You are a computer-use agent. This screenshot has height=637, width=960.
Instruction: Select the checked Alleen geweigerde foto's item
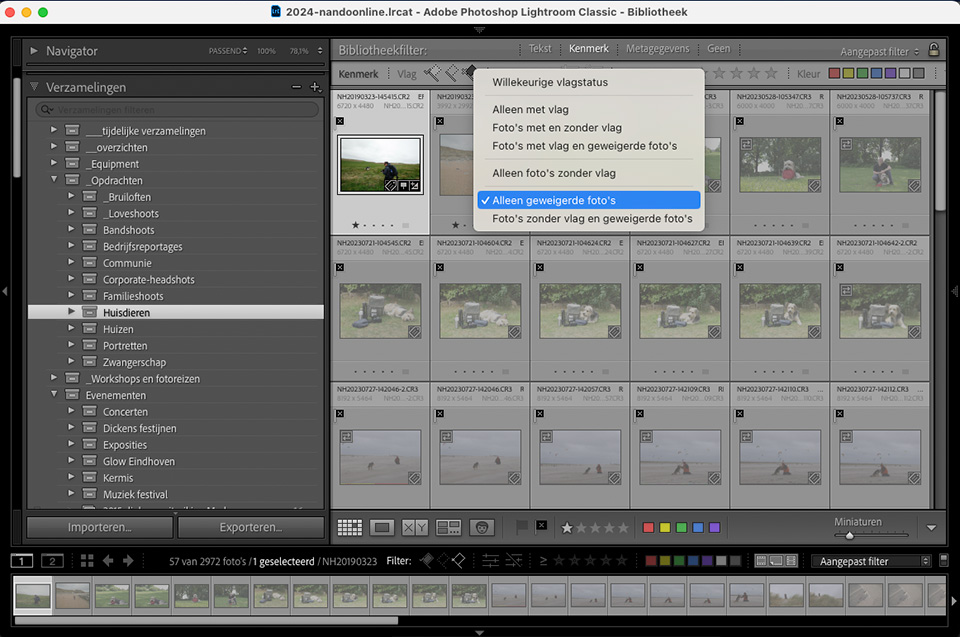(589, 200)
